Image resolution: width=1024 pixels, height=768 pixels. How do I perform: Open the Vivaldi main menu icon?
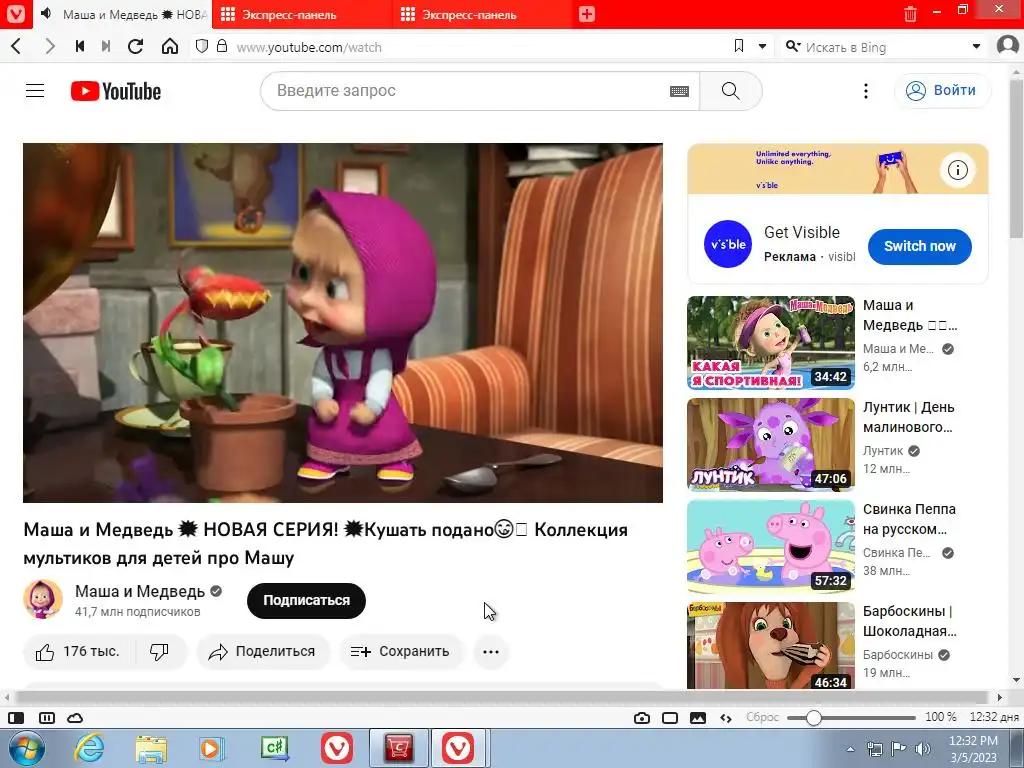click(16, 14)
